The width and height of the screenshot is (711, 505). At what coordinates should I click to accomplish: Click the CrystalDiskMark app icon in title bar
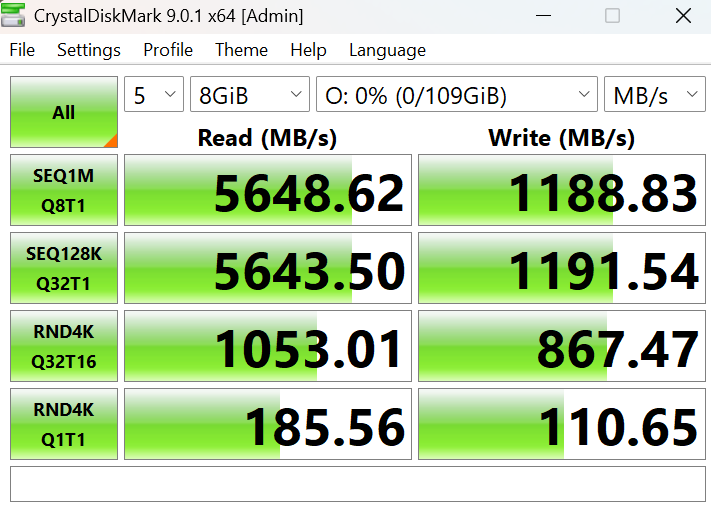coord(13,15)
